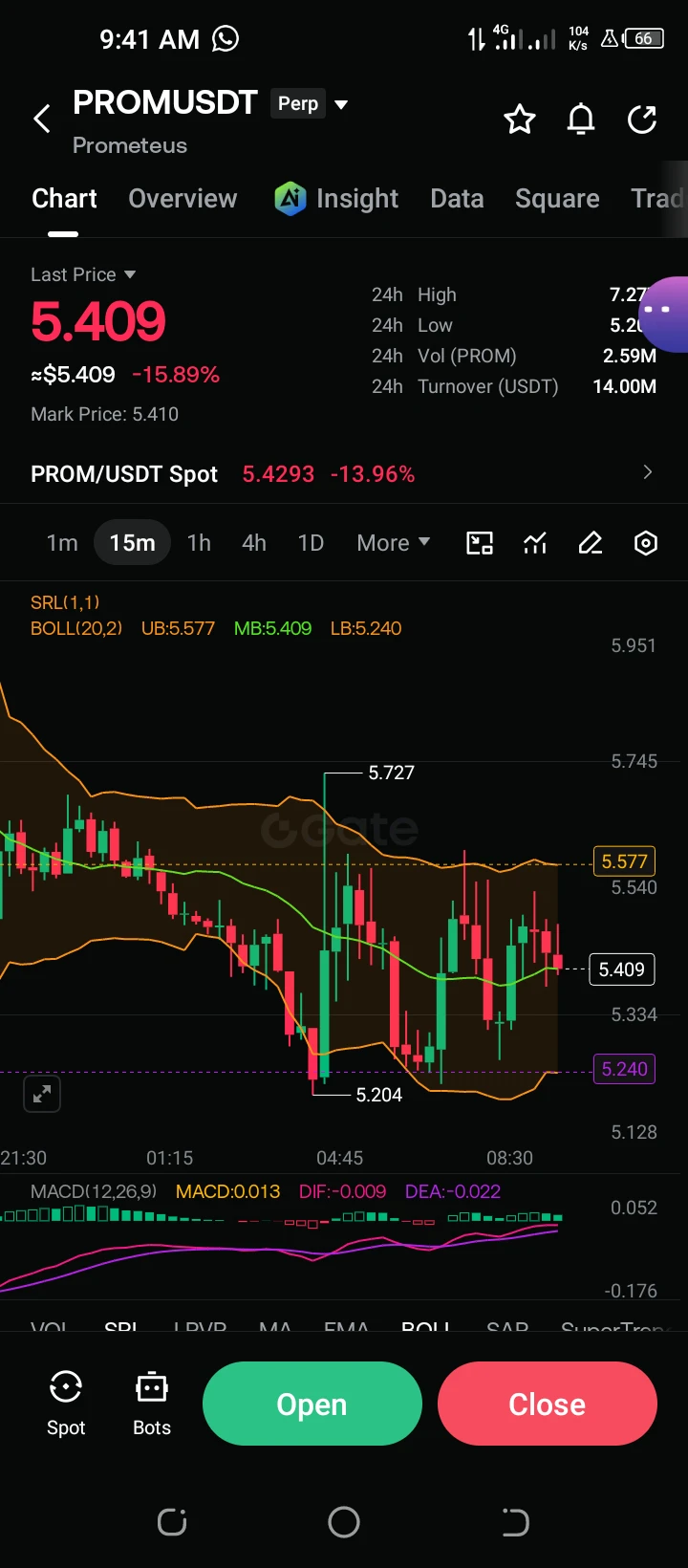Tap the red Close button
This screenshot has height=1568, width=688.
pyautogui.click(x=548, y=1404)
